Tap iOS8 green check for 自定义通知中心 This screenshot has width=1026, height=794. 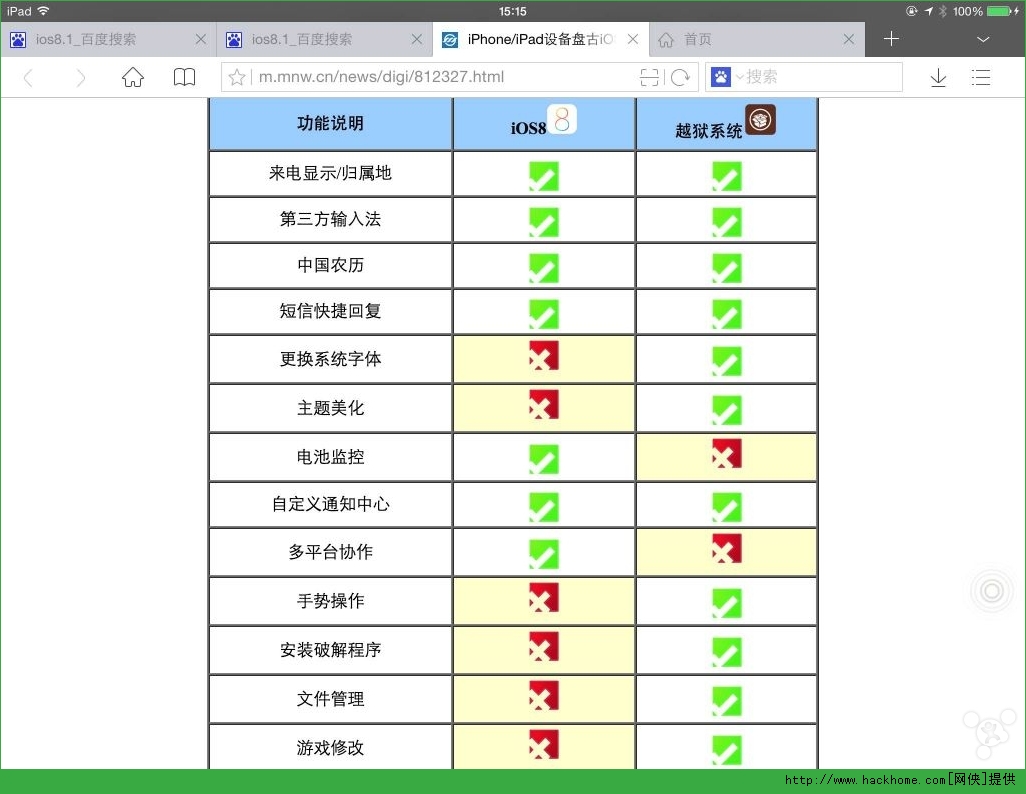click(x=544, y=507)
